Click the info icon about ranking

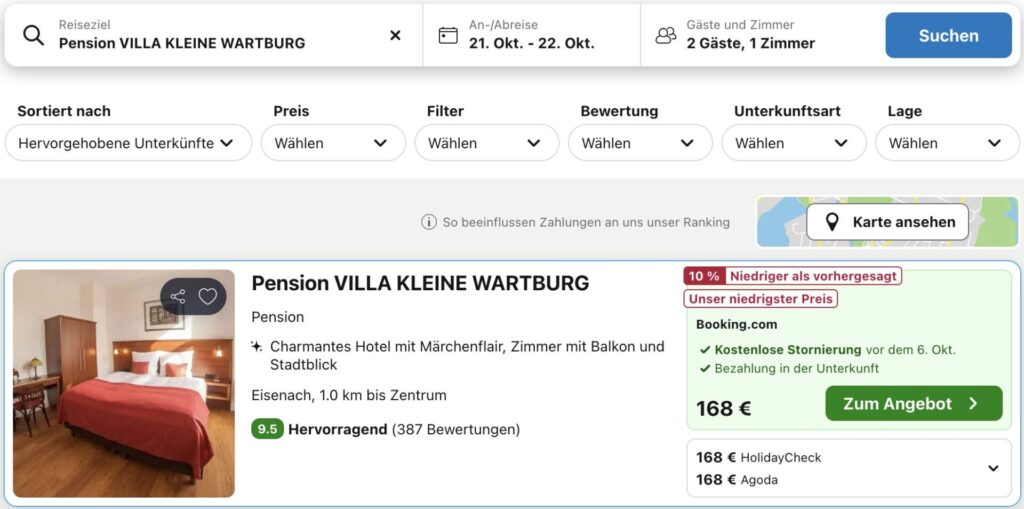429,222
